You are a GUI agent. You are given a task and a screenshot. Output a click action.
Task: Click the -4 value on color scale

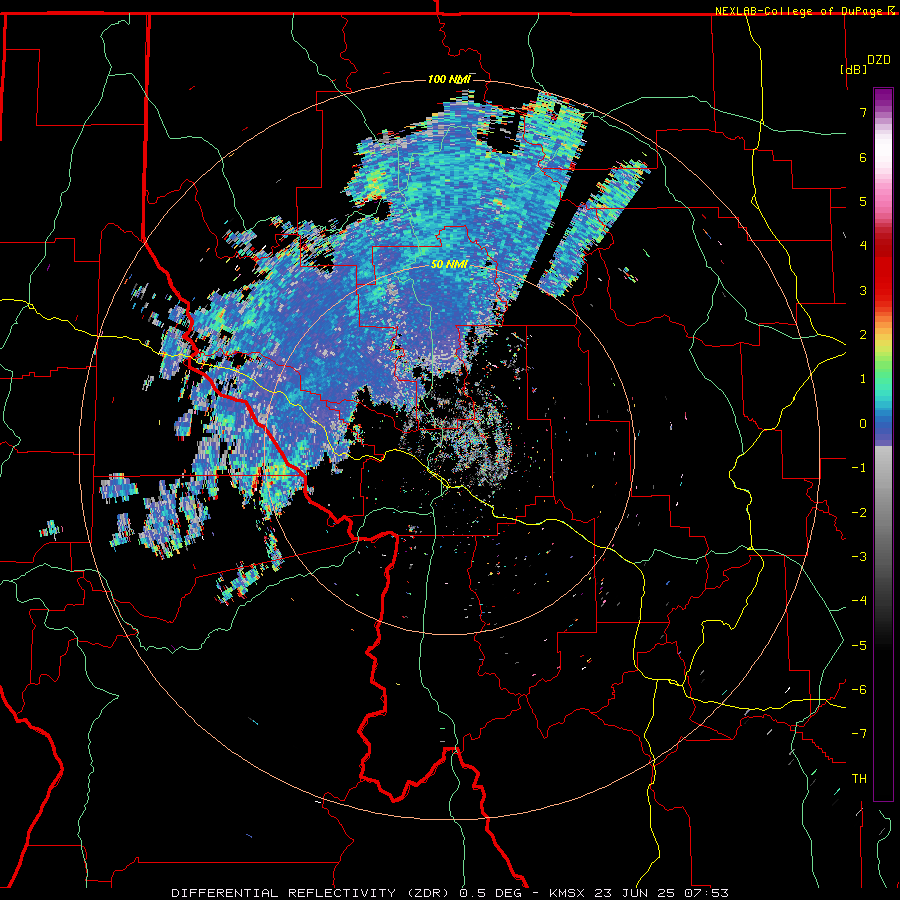[859, 601]
